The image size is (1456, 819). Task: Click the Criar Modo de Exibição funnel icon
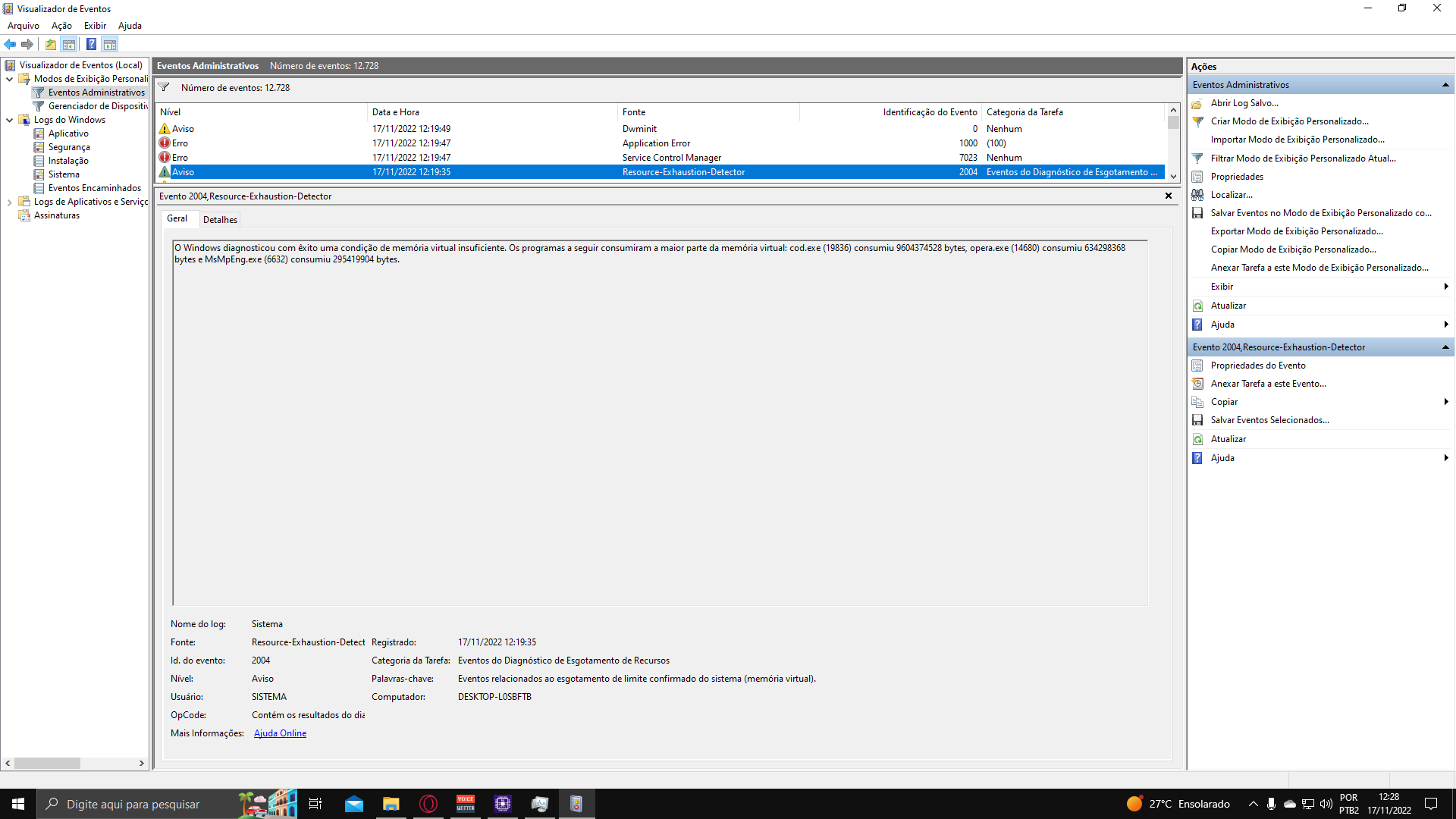(1197, 121)
